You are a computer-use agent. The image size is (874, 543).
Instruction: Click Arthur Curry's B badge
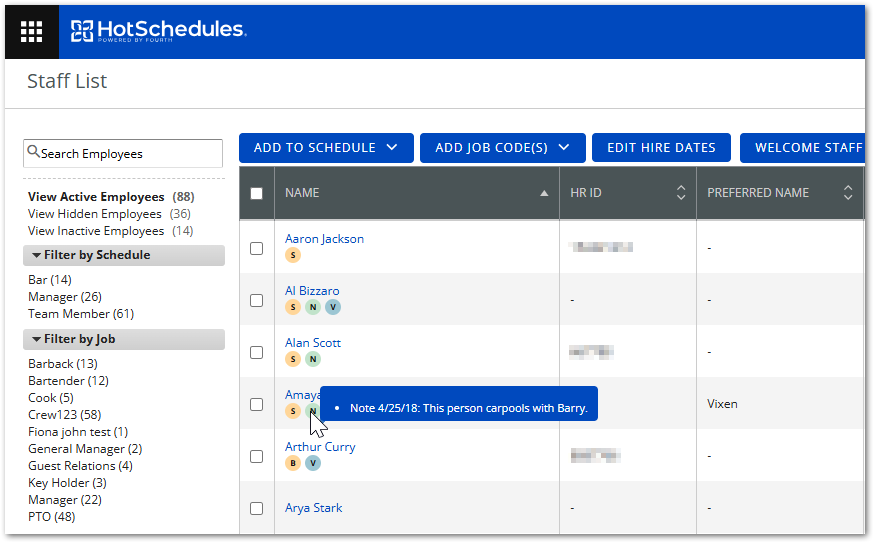(293, 463)
